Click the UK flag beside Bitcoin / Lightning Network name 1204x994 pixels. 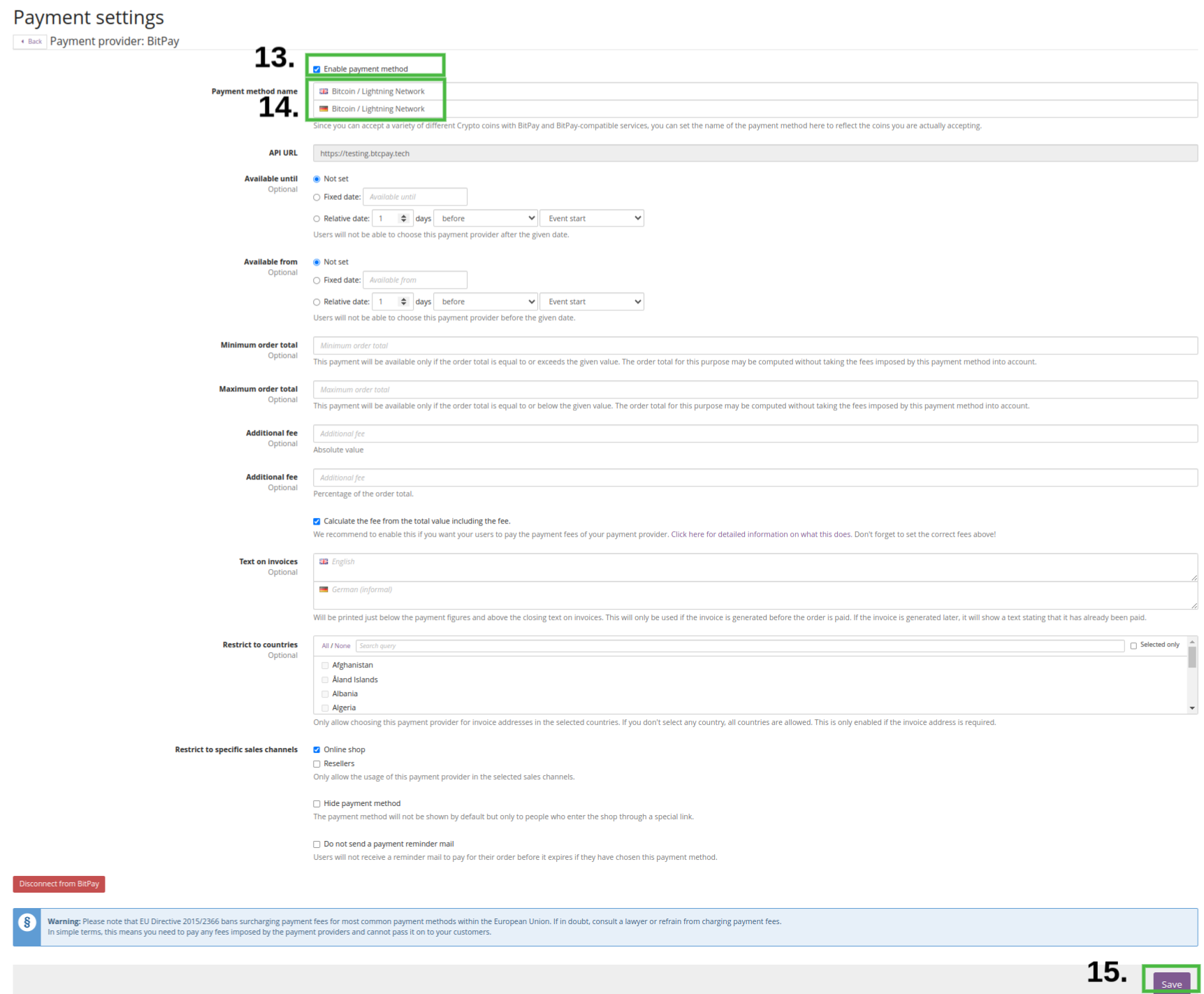click(x=324, y=91)
